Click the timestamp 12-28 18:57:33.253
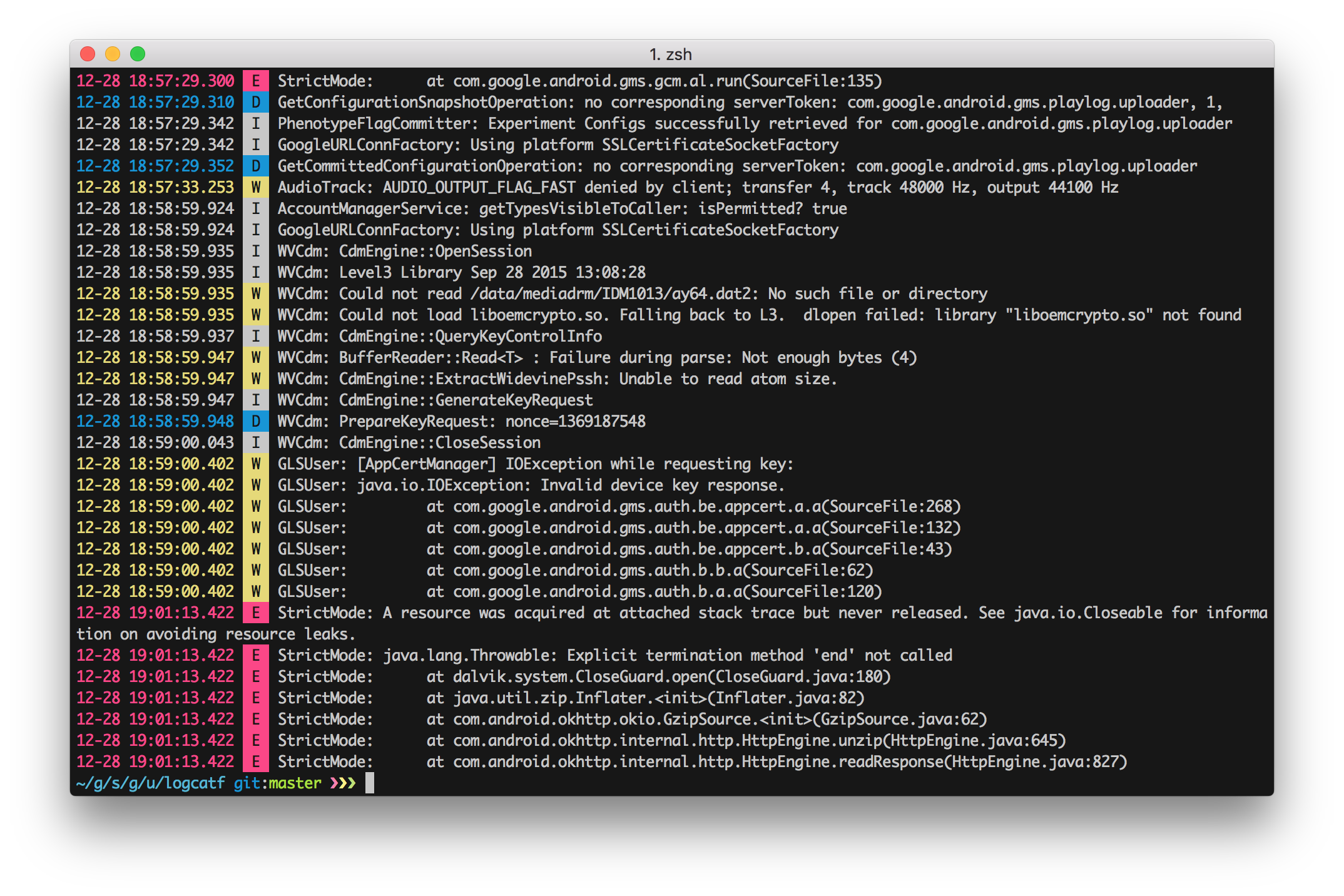This screenshot has height=896, width=1344. (155, 187)
